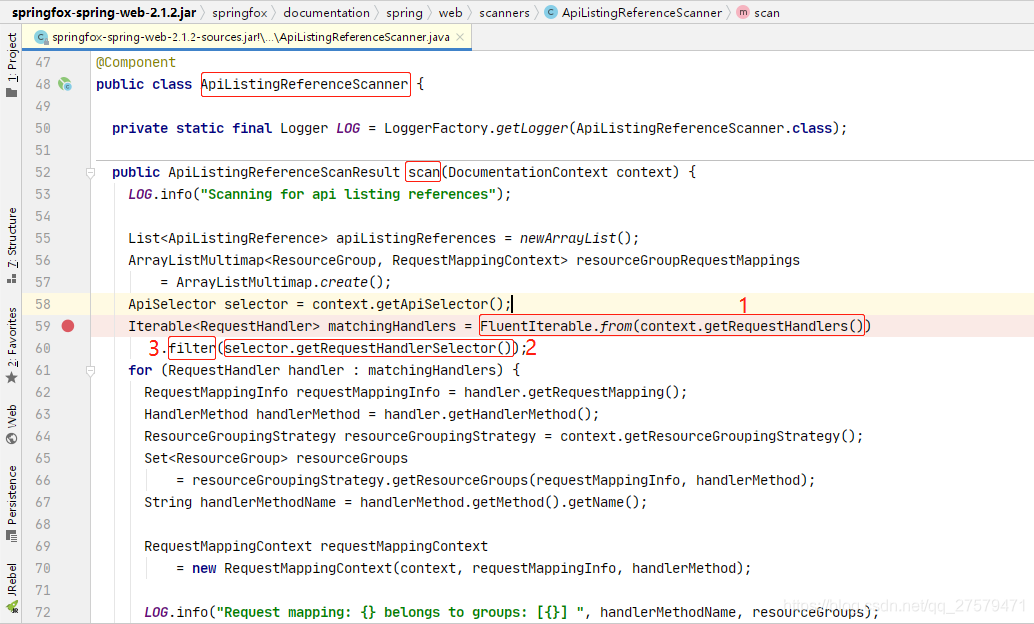Click line number 58 in gutter
The height and width of the screenshot is (624, 1034).
coord(43,304)
